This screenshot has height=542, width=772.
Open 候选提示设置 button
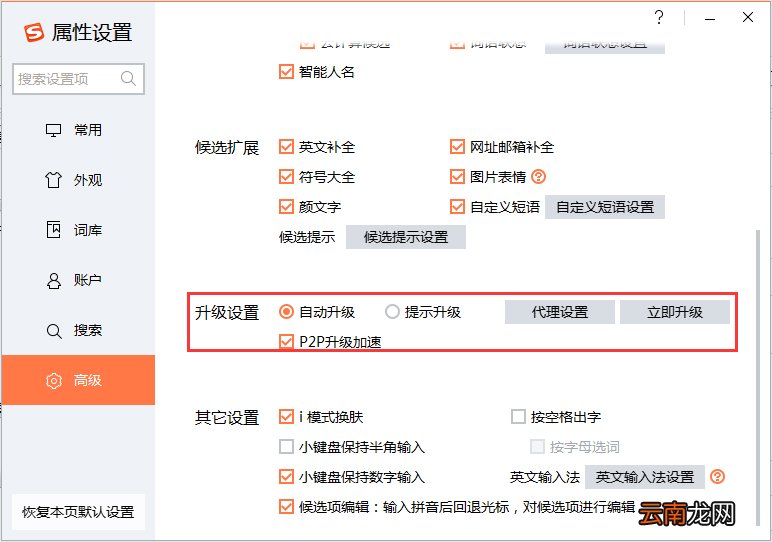pos(406,237)
